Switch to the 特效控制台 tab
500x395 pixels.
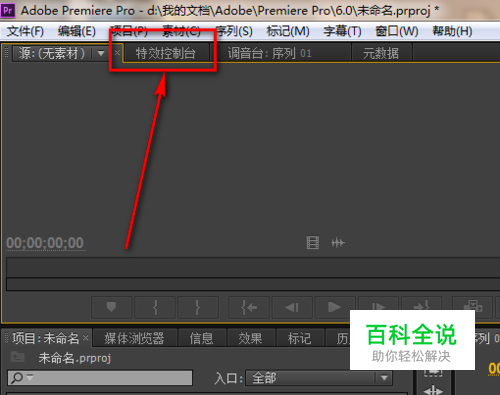coord(166,53)
